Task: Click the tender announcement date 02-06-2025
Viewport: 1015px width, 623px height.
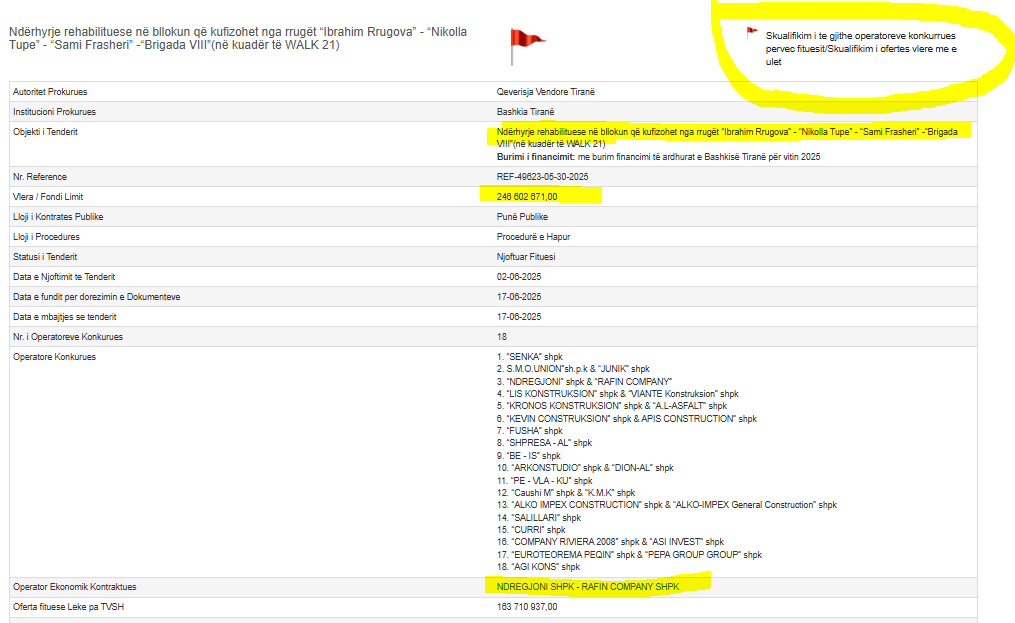Action: (518, 277)
